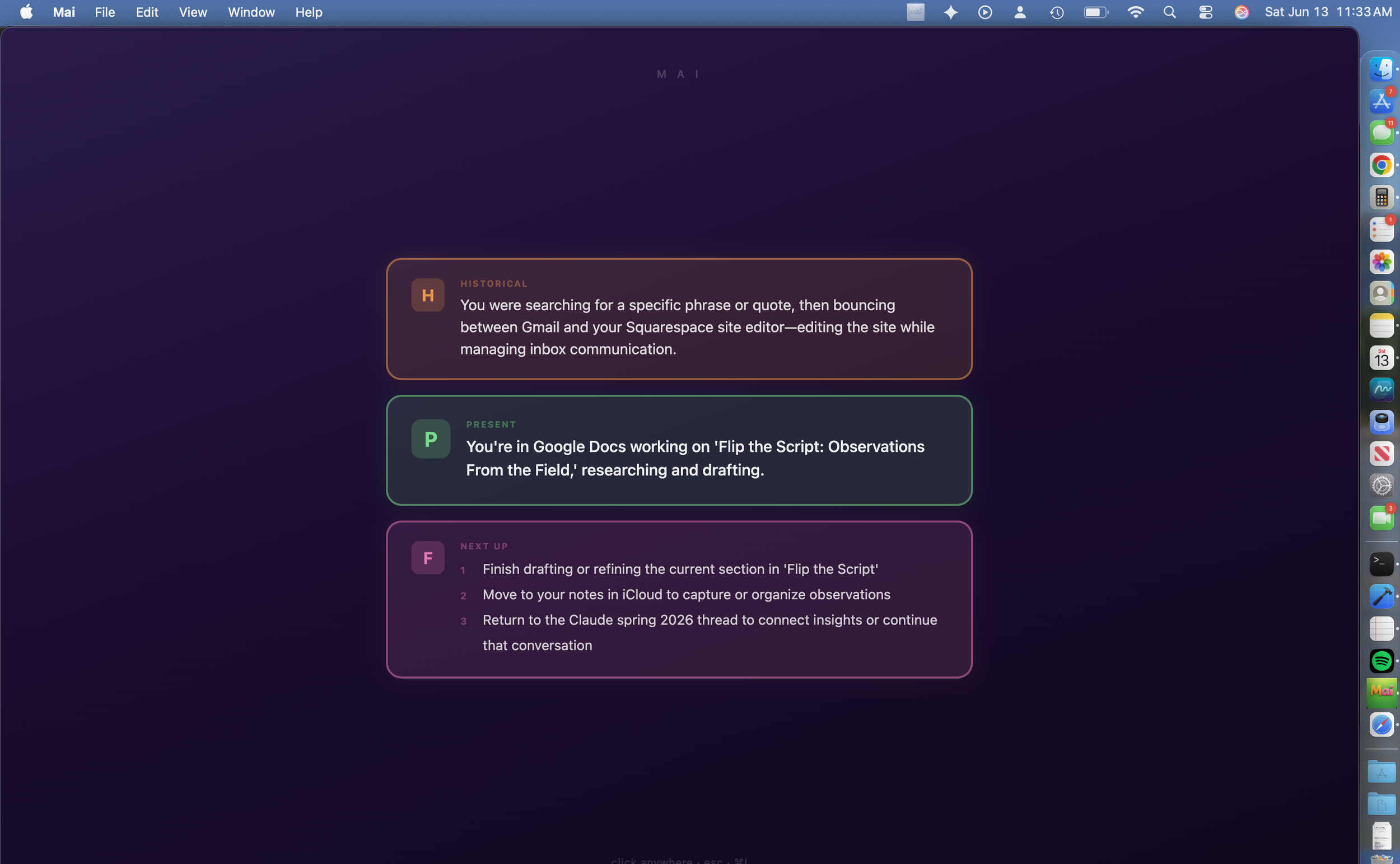The width and height of the screenshot is (1400, 864).
Task: Click 'Finish drafting or refining the current section' item
Action: 680,569
